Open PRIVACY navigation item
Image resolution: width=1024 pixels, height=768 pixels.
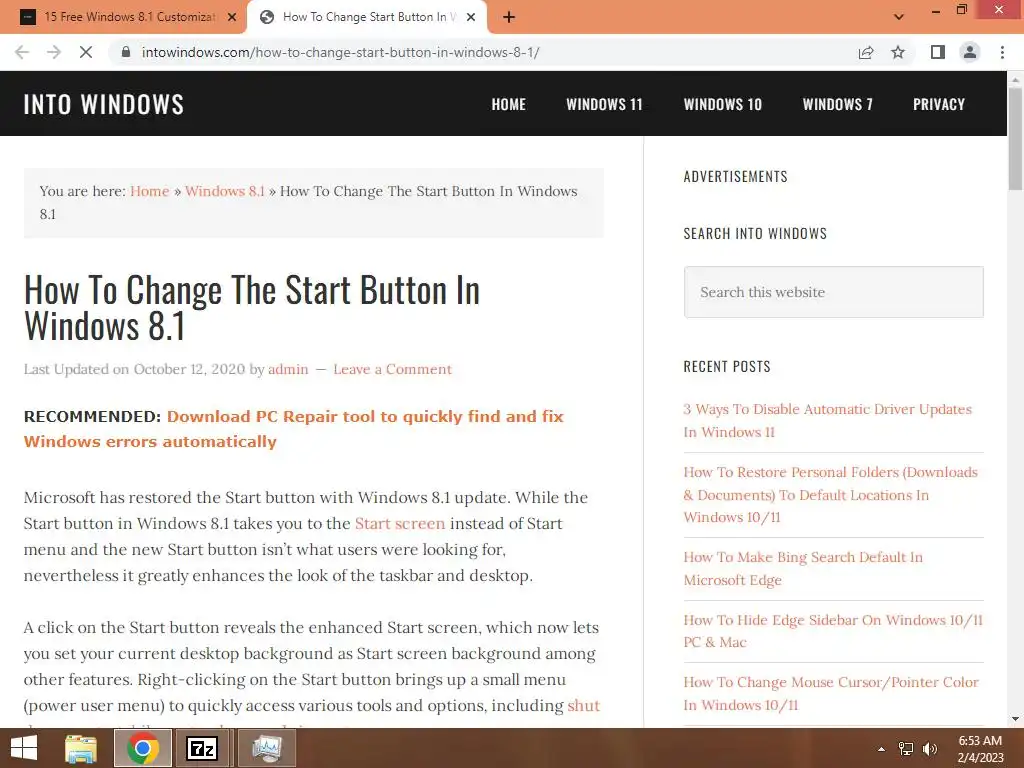(x=939, y=104)
